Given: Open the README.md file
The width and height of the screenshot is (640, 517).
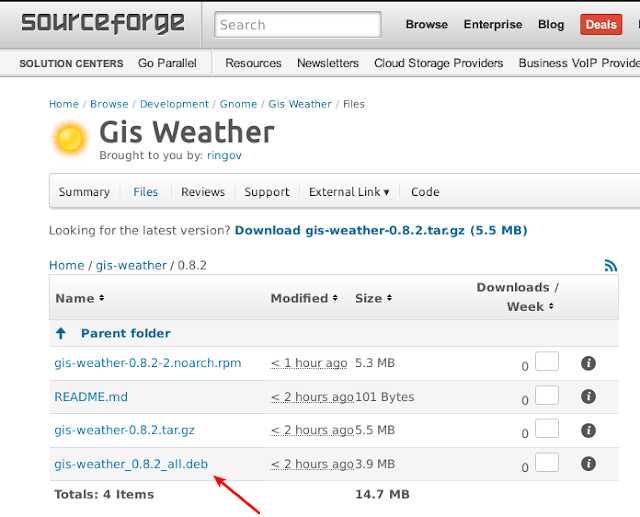Looking at the screenshot, I should 91,397.
